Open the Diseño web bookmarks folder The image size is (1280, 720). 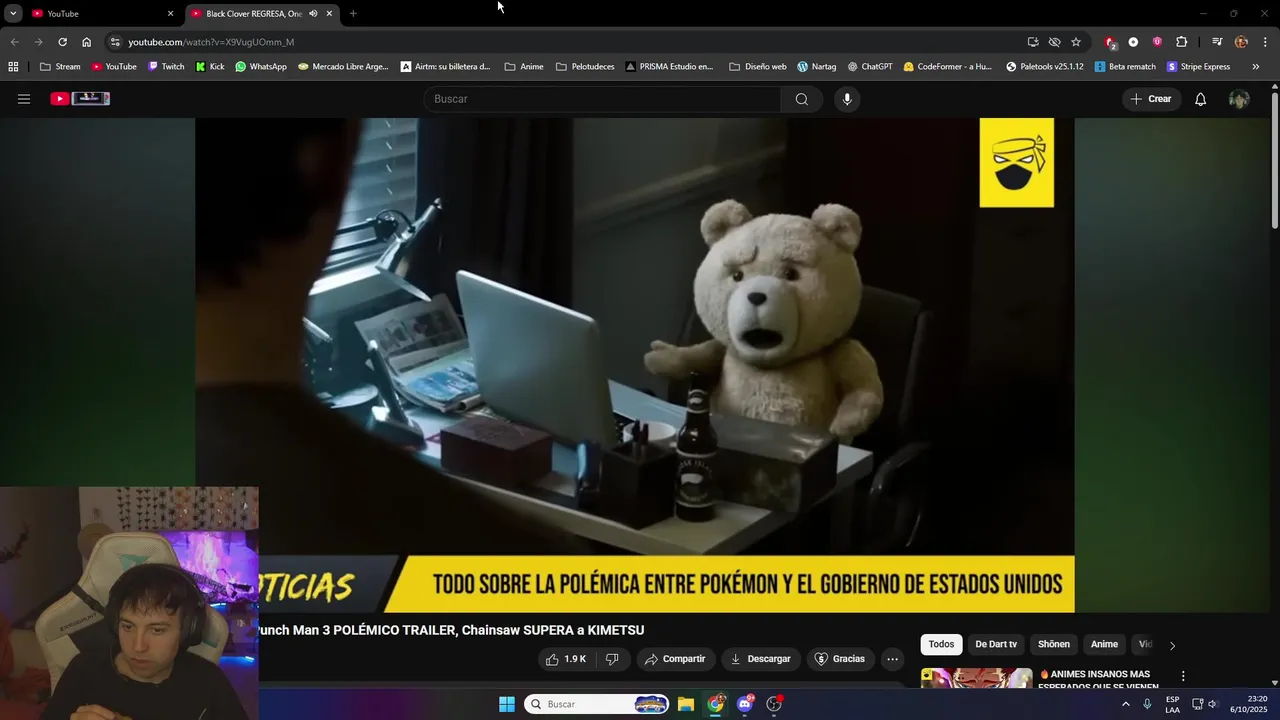[x=758, y=67]
